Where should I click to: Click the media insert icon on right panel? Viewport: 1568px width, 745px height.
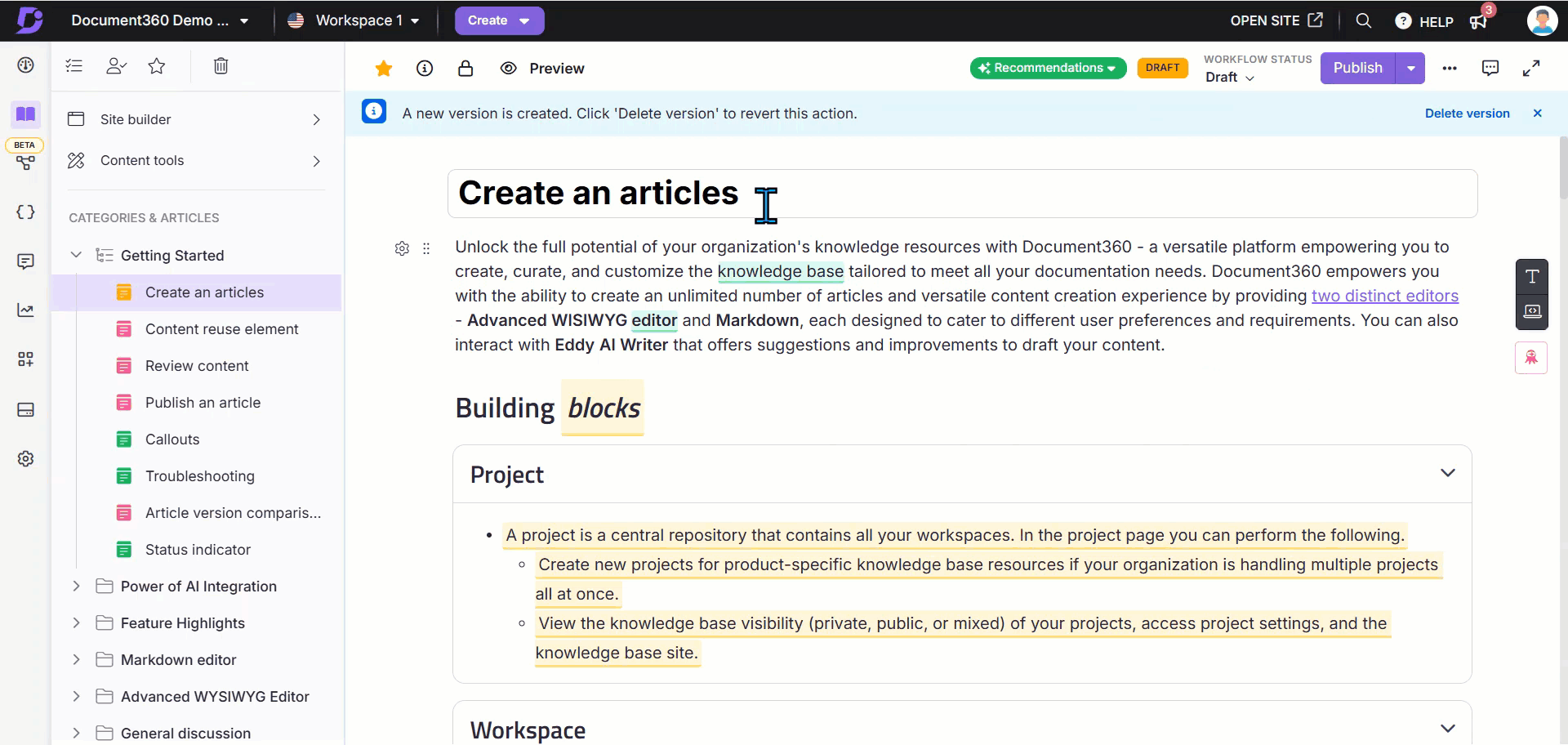coord(1531,311)
